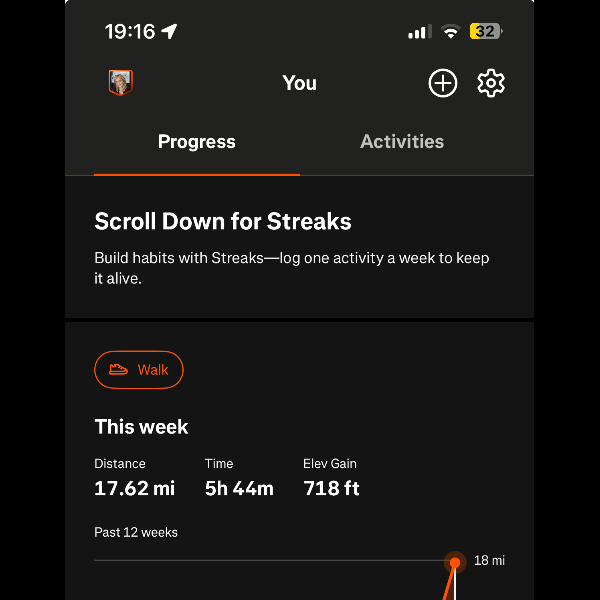Tap the Wi-Fi status icon

(x=451, y=32)
